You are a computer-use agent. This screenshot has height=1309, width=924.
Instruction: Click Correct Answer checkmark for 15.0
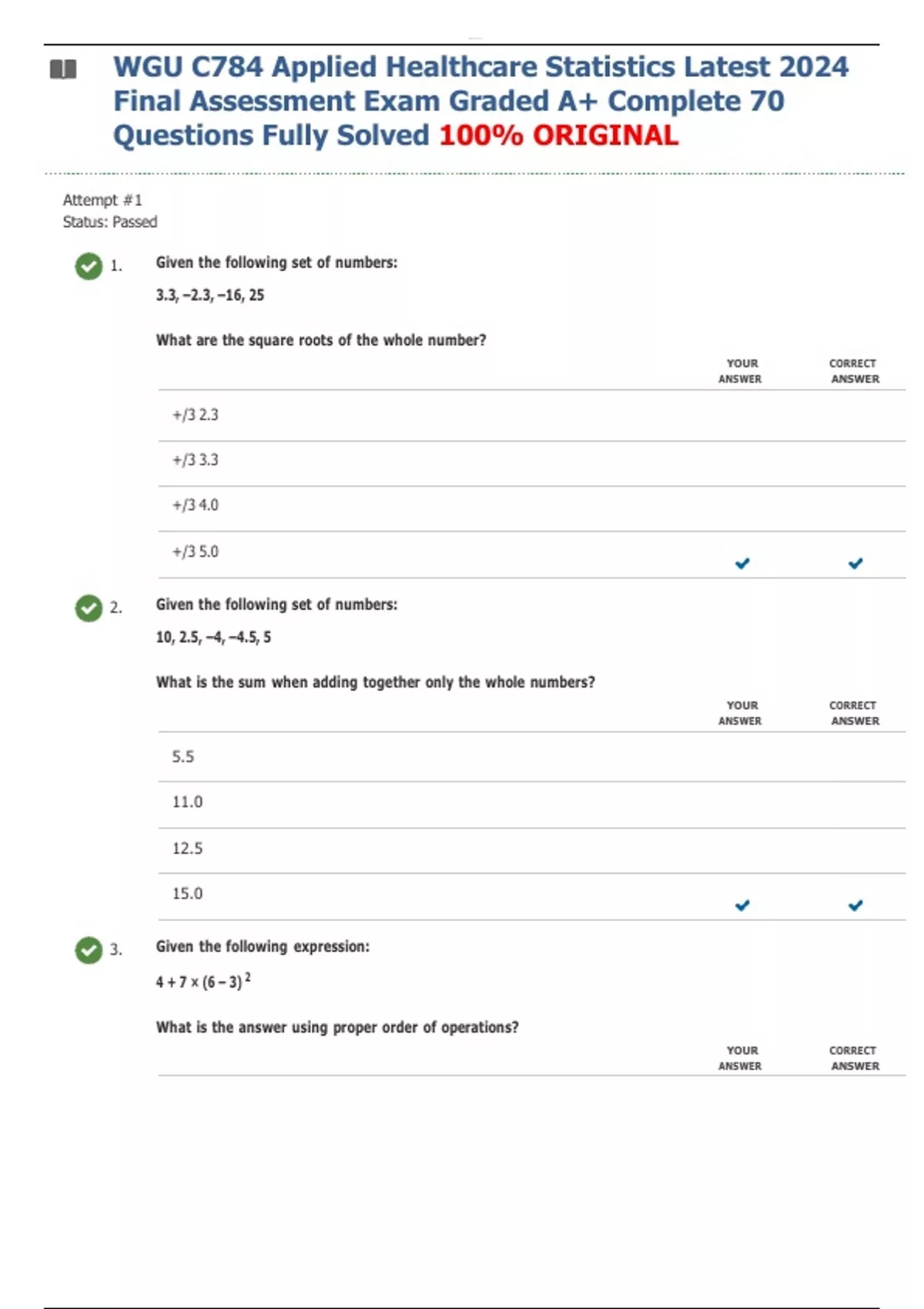click(855, 906)
